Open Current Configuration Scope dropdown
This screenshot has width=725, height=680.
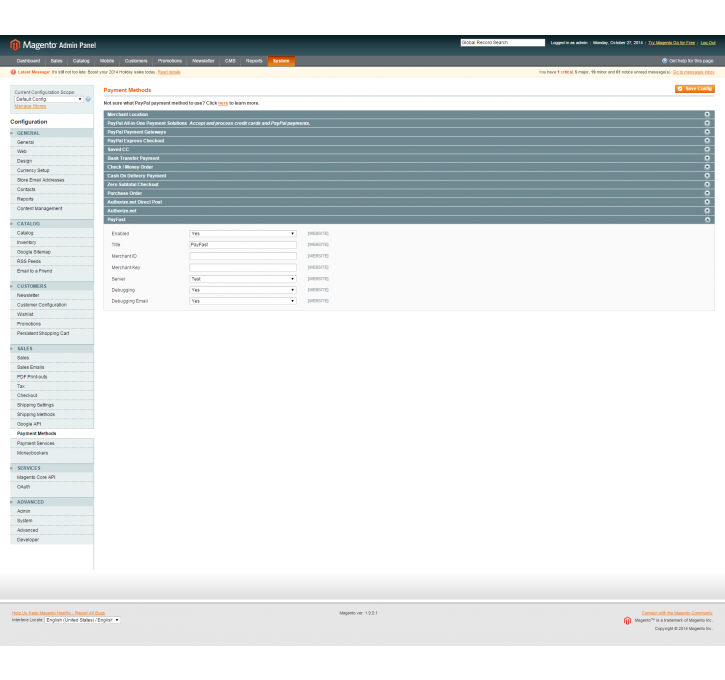coord(49,99)
